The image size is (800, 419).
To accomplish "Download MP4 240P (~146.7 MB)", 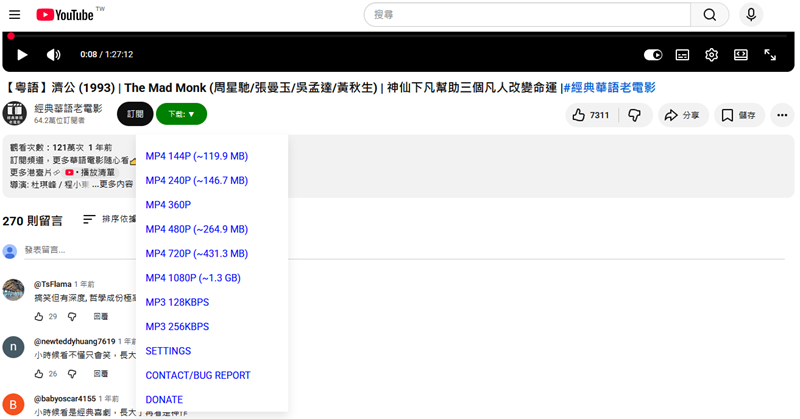I will click(x=196, y=181).
